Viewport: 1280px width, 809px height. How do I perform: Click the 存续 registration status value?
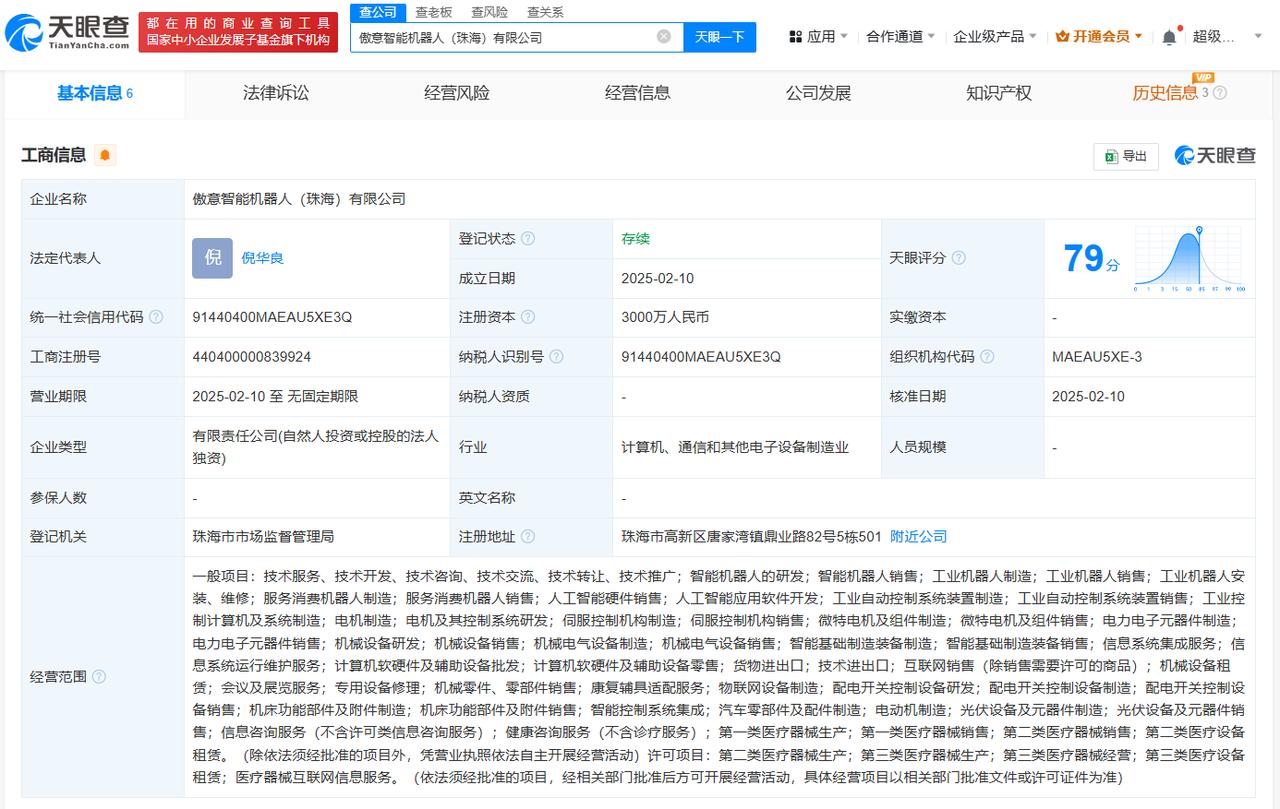(x=635, y=239)
